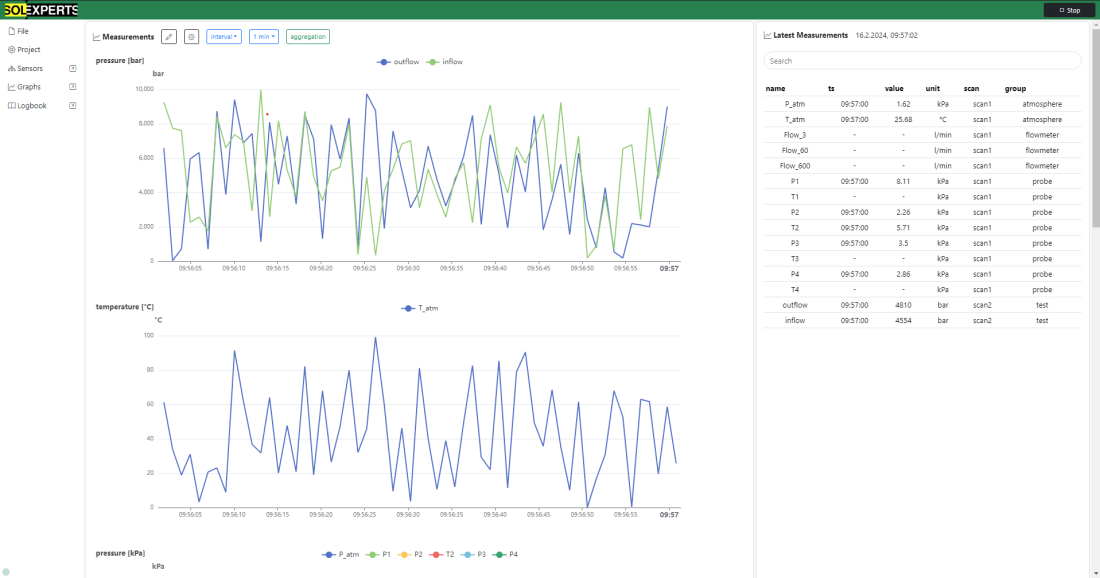Select the T3 row name in table
The width and height of the screenshot is (1100, 578).
[x=795, y=258]
